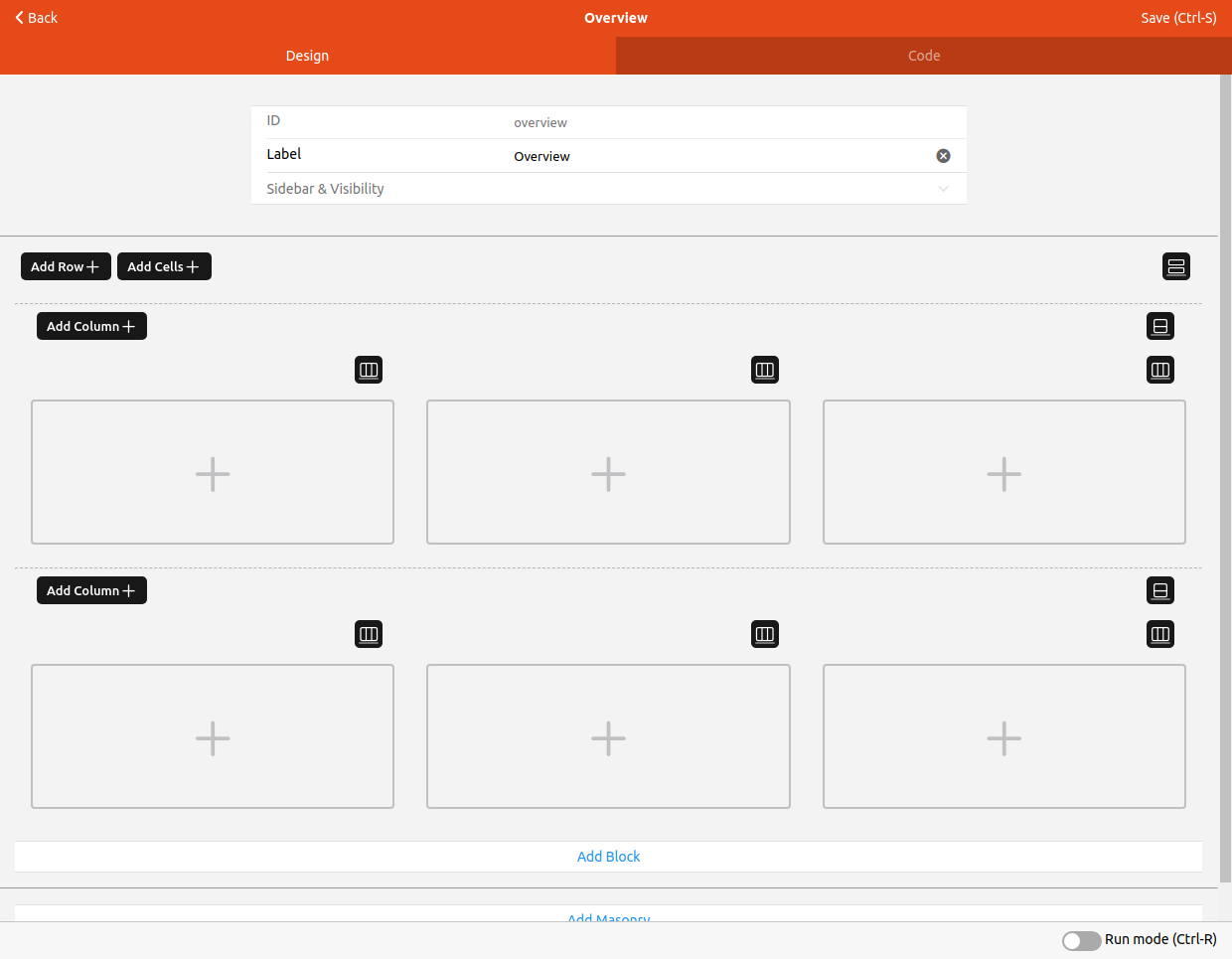The image size is (1232, 959).
Task: Click first row's first column icon
Action: coord(369,370)
